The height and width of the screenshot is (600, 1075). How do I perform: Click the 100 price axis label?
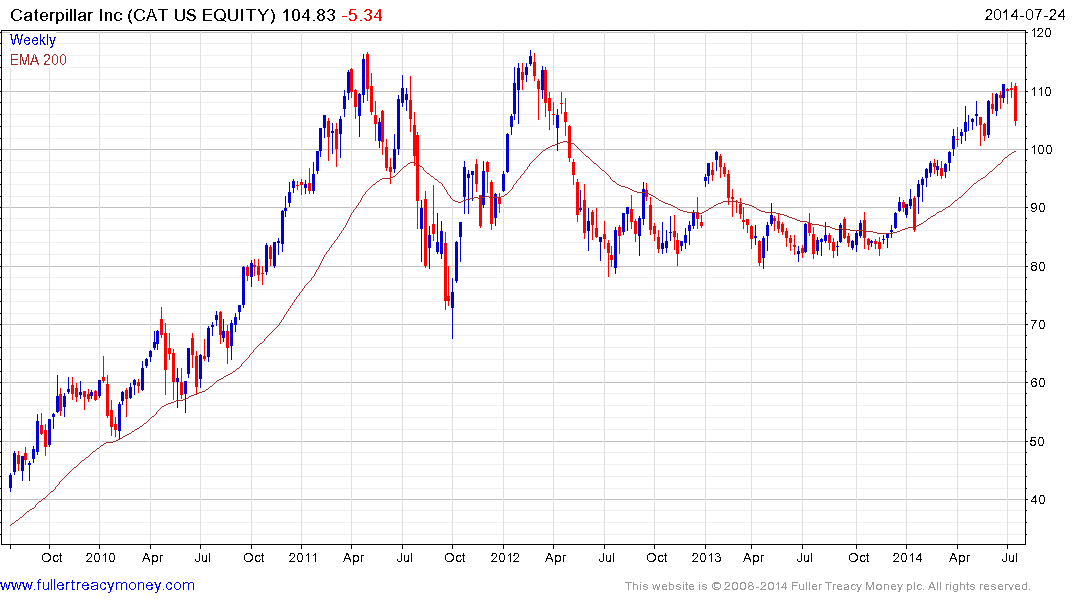point(1042,149)
